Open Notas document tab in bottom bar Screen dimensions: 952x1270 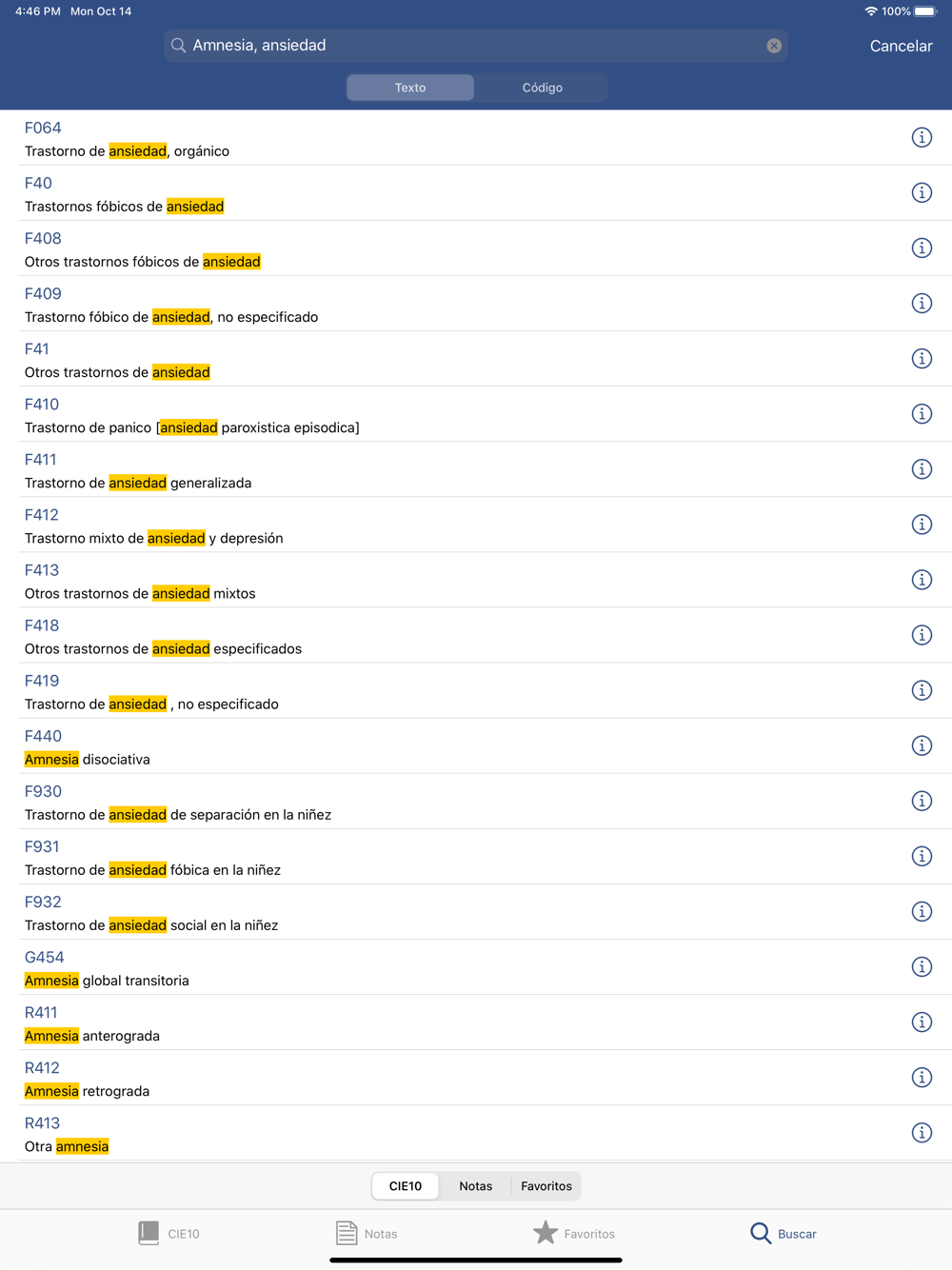click(x=367, y=1233)
